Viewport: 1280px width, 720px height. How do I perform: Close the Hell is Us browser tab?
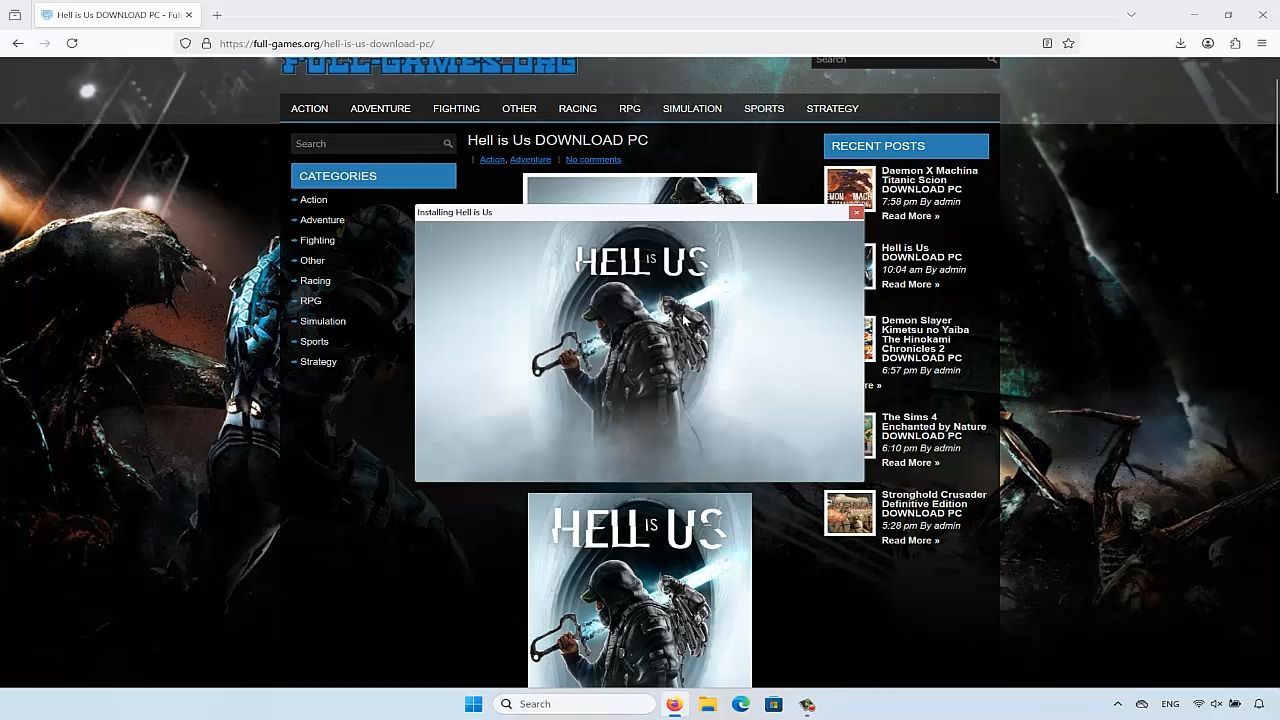(x=188, y=15)
